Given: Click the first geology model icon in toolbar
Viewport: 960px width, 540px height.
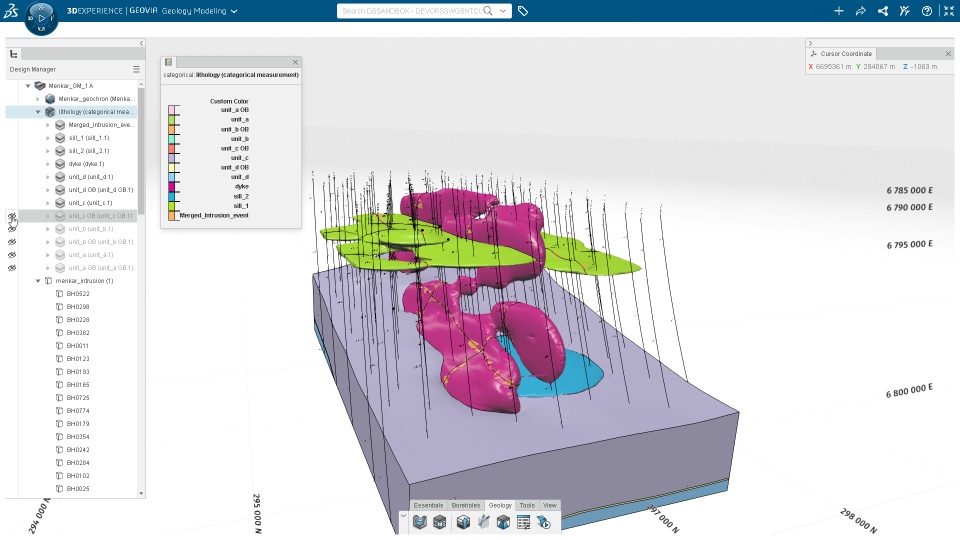Looking at the screenshot, I should [x=419, y=522].
